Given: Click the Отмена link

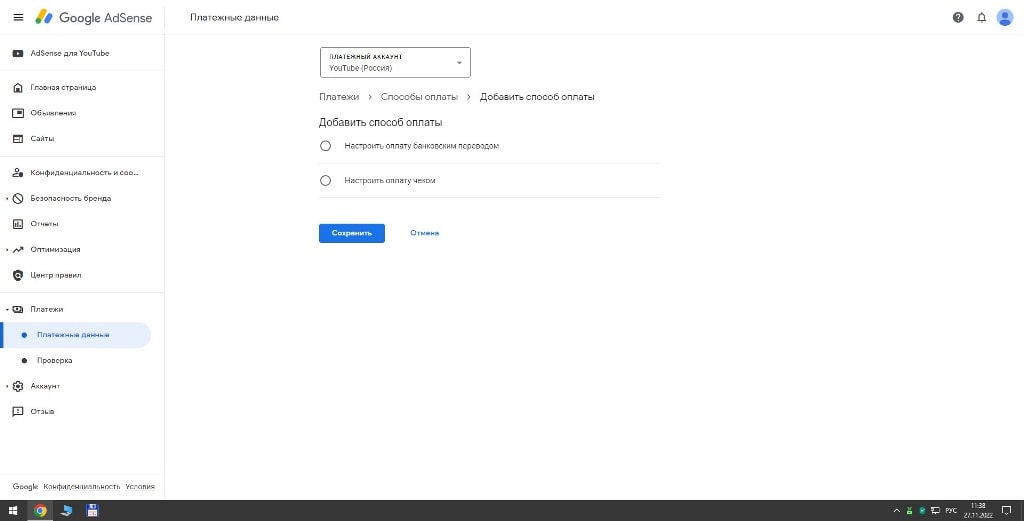Looking at the screenshot, I should coord(424,233).
